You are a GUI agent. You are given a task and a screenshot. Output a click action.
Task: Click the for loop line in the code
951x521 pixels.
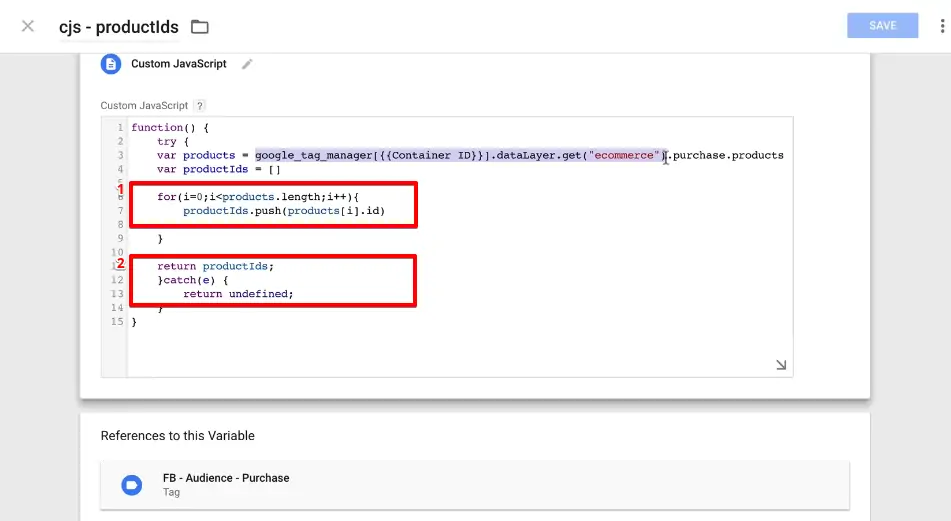point(258,197)
